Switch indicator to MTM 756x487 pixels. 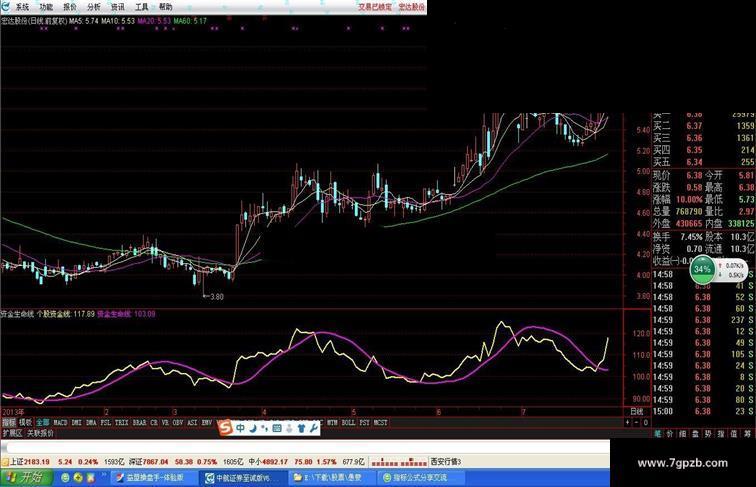[332, 422]
